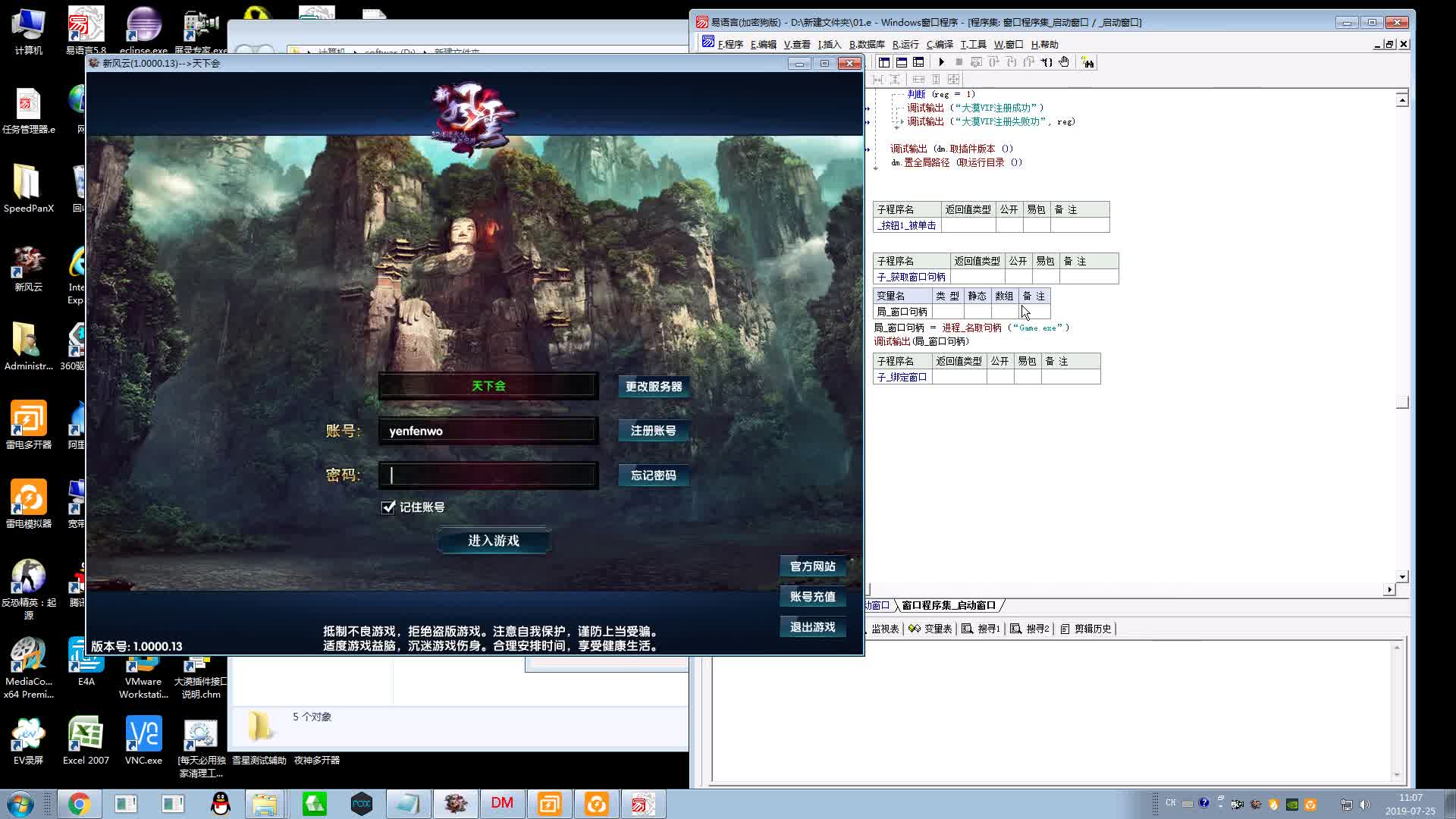This screenshot has width=1456, height=819.
Task: Open EV录屏 desktop shortcut
Action: [28, 740]
